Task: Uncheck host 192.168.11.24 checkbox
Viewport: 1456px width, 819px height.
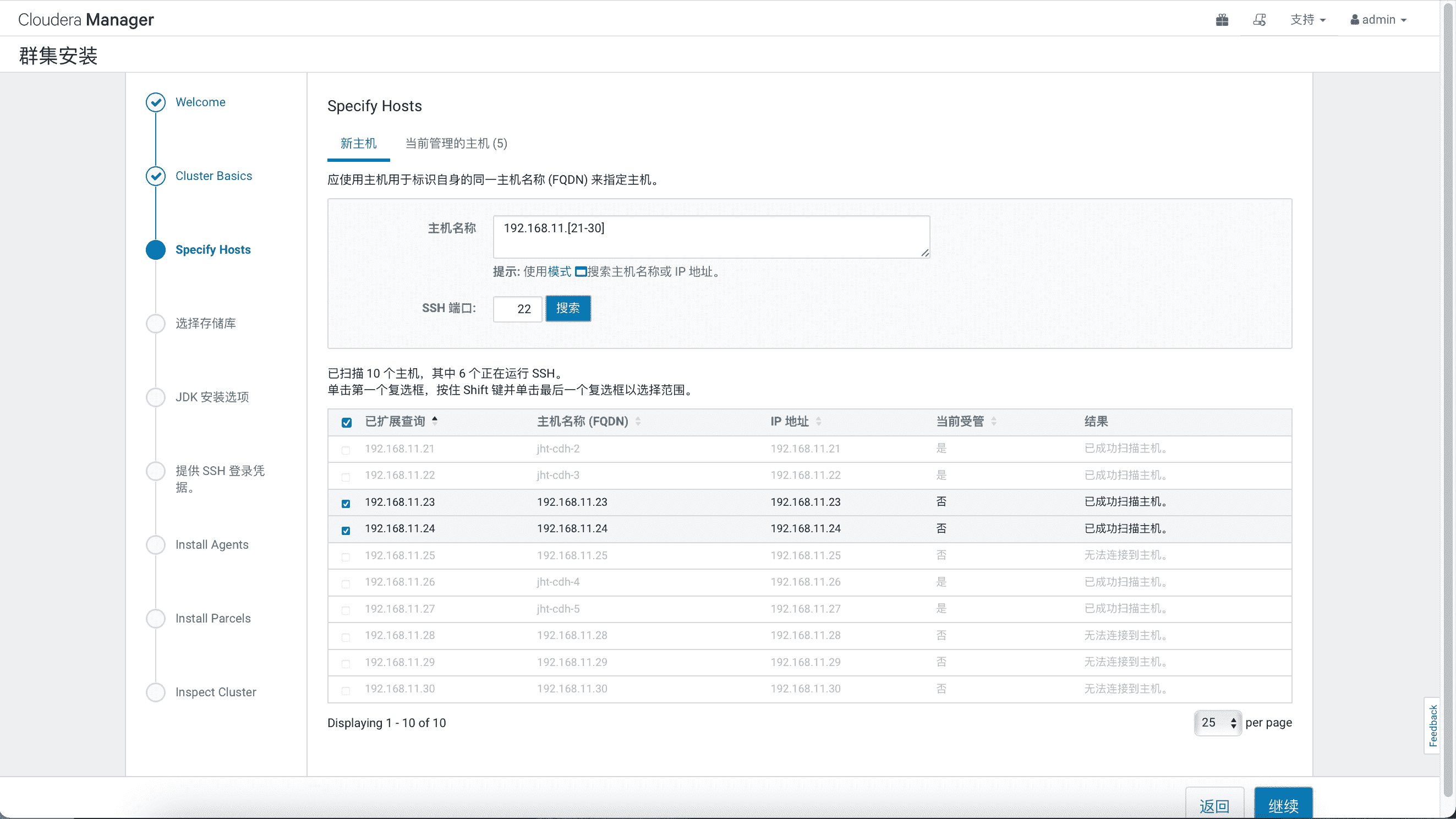Action: (346, 531)
